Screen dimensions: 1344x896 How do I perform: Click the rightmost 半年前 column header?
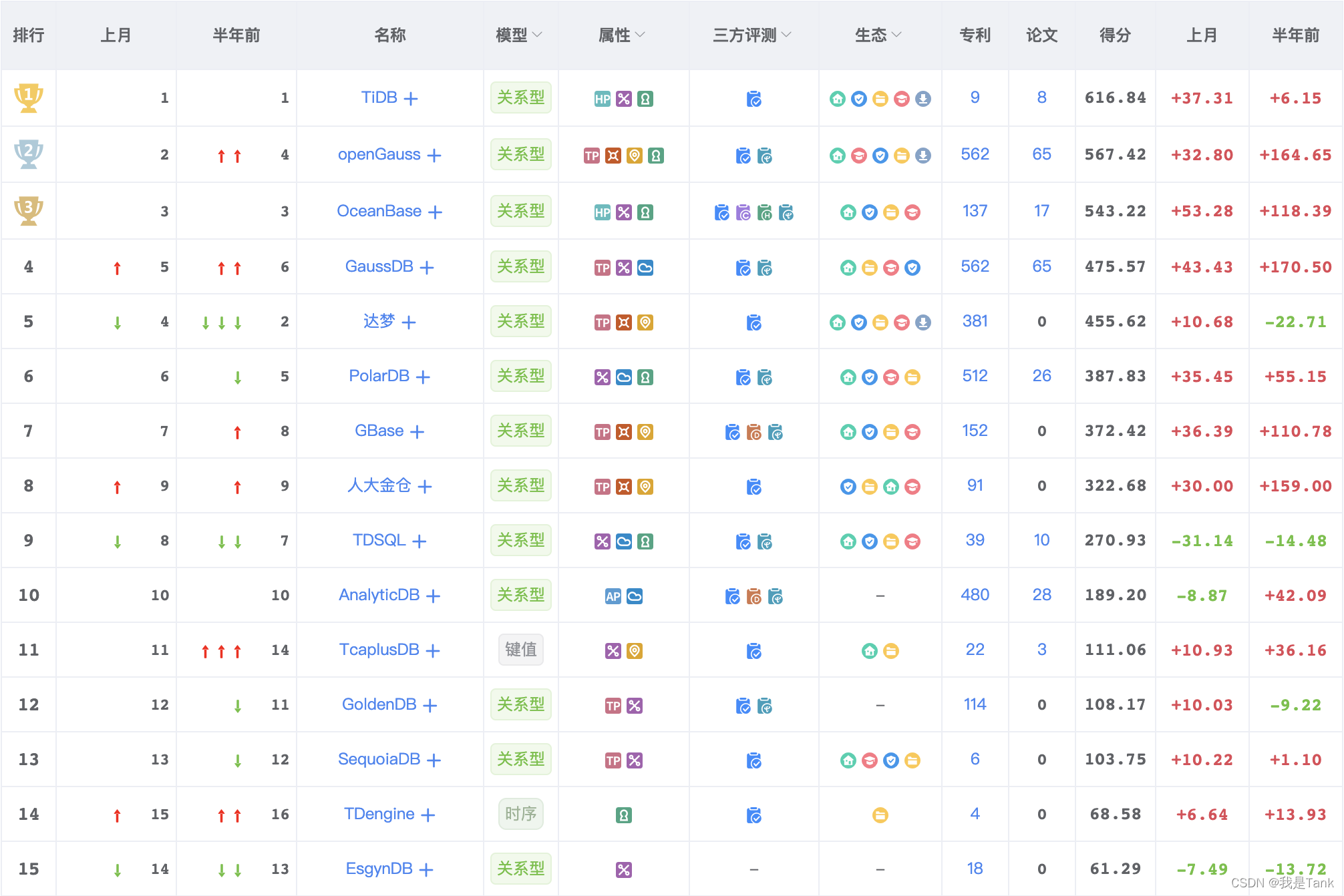[1296, 35]
